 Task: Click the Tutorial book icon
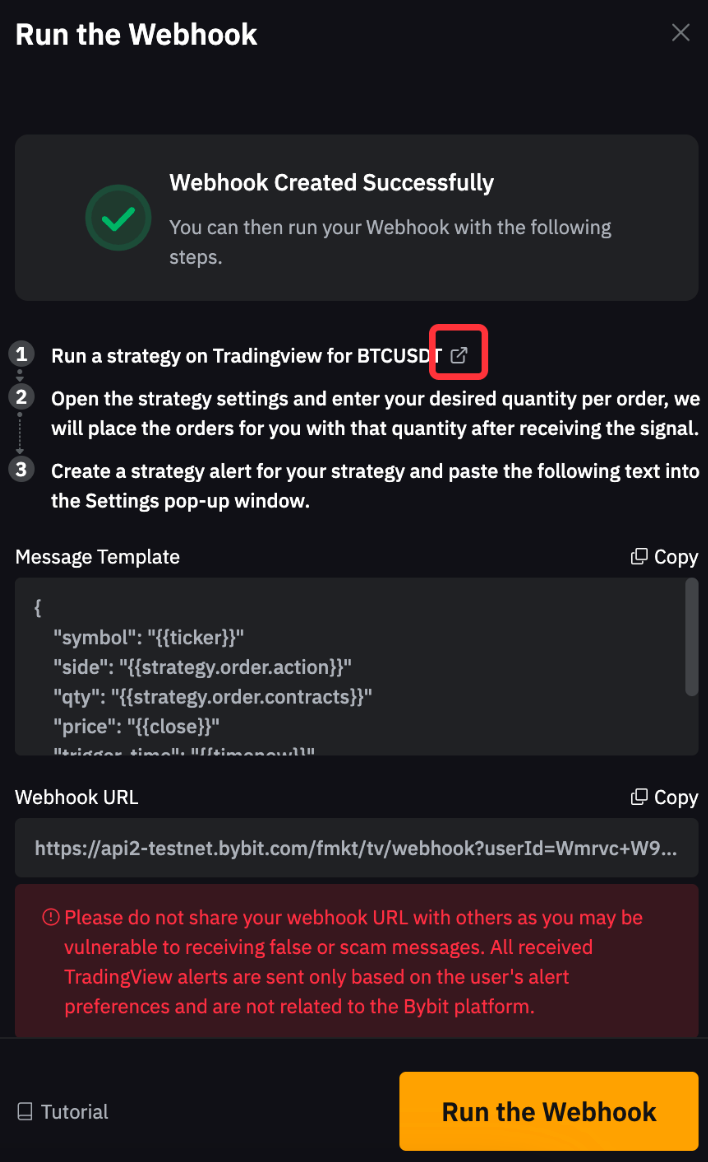pos(23,1111)
